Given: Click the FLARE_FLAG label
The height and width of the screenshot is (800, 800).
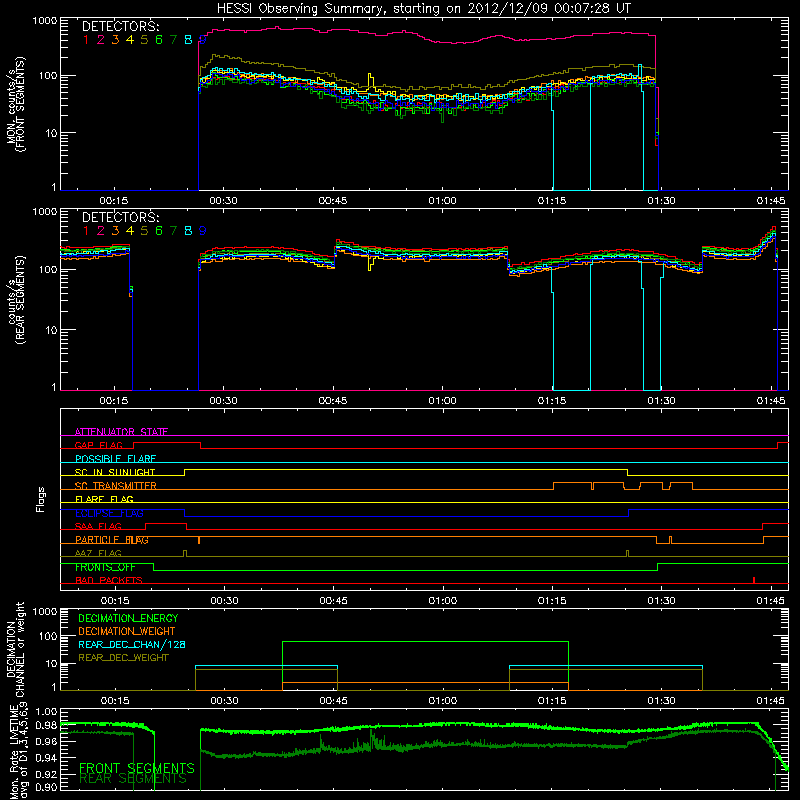Looking at the screenshot, I should [x=104, y=499].
